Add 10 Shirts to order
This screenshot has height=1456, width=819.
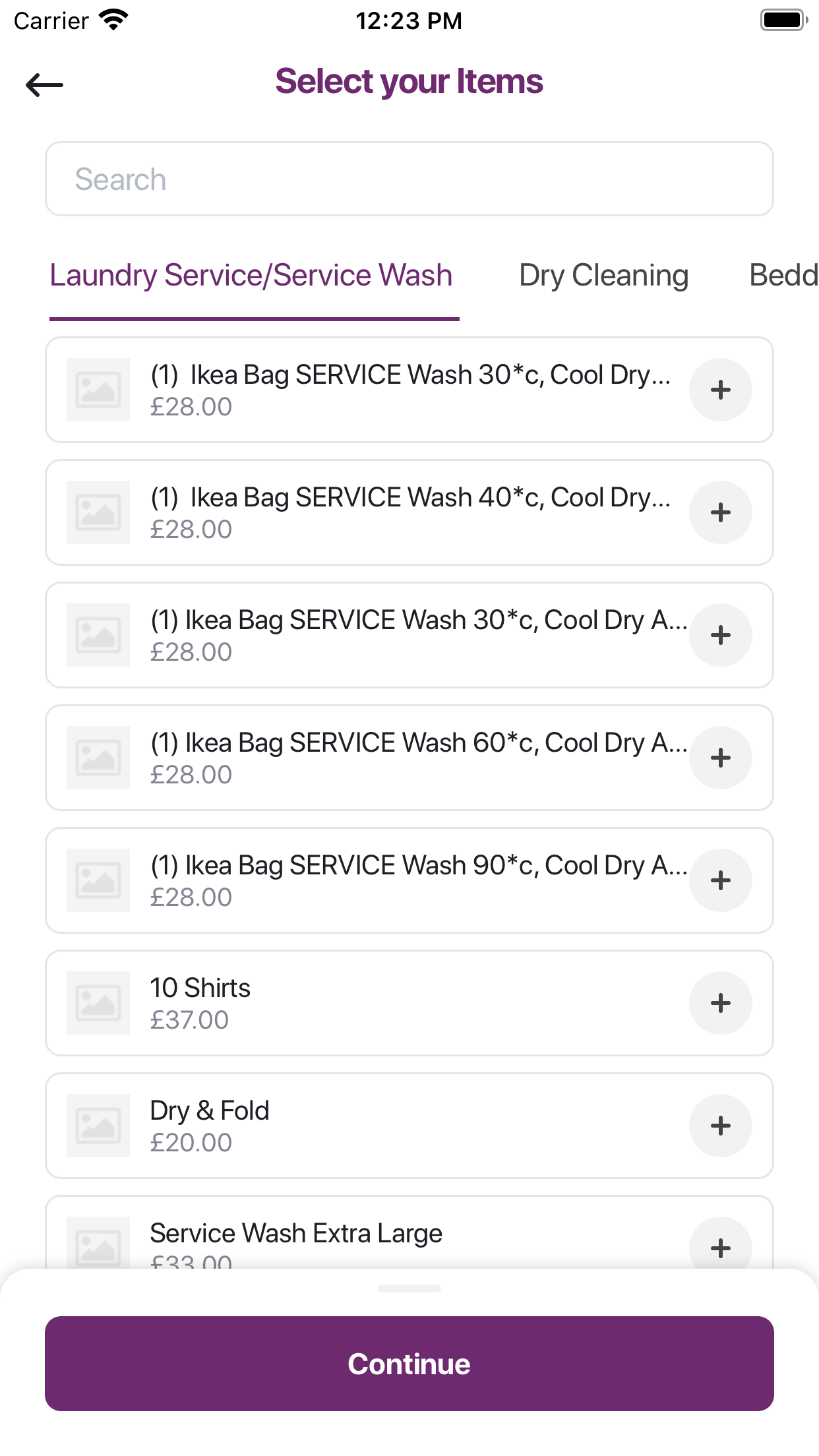pos(721,1003)
